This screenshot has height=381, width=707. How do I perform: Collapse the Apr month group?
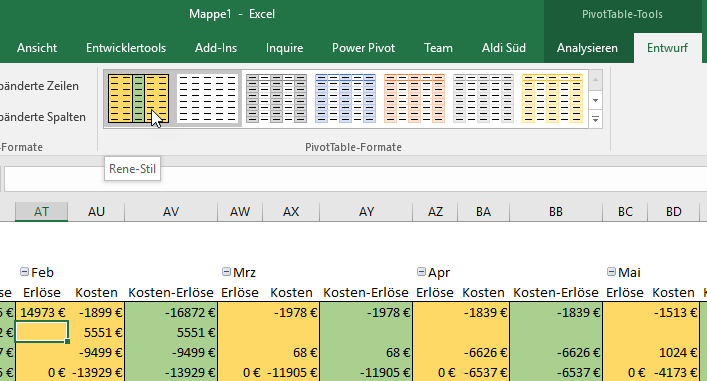[x=421, y=271]
